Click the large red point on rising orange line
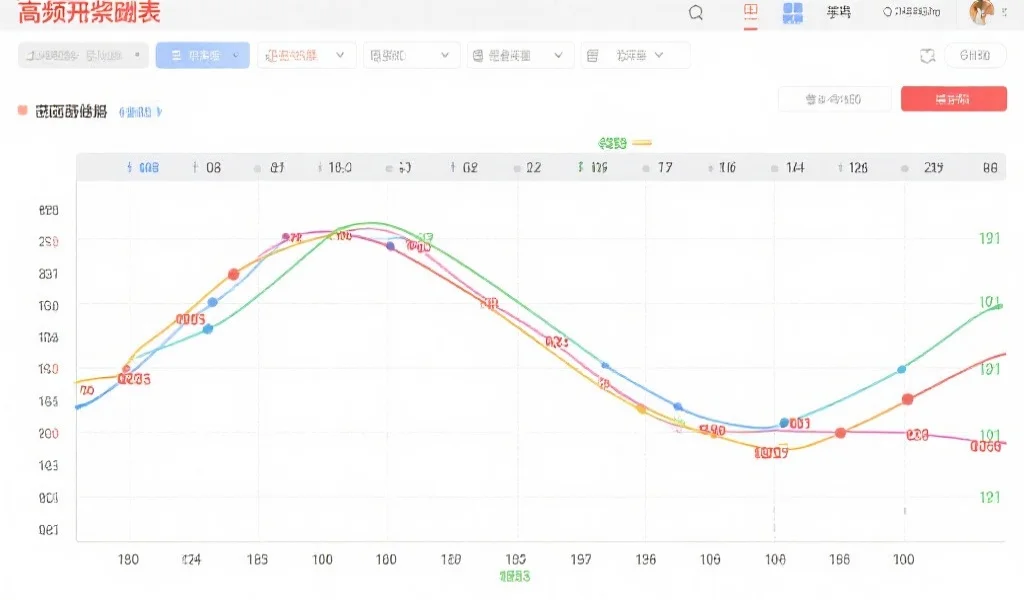The image size is (1024, 600). [x=233, y=274]
